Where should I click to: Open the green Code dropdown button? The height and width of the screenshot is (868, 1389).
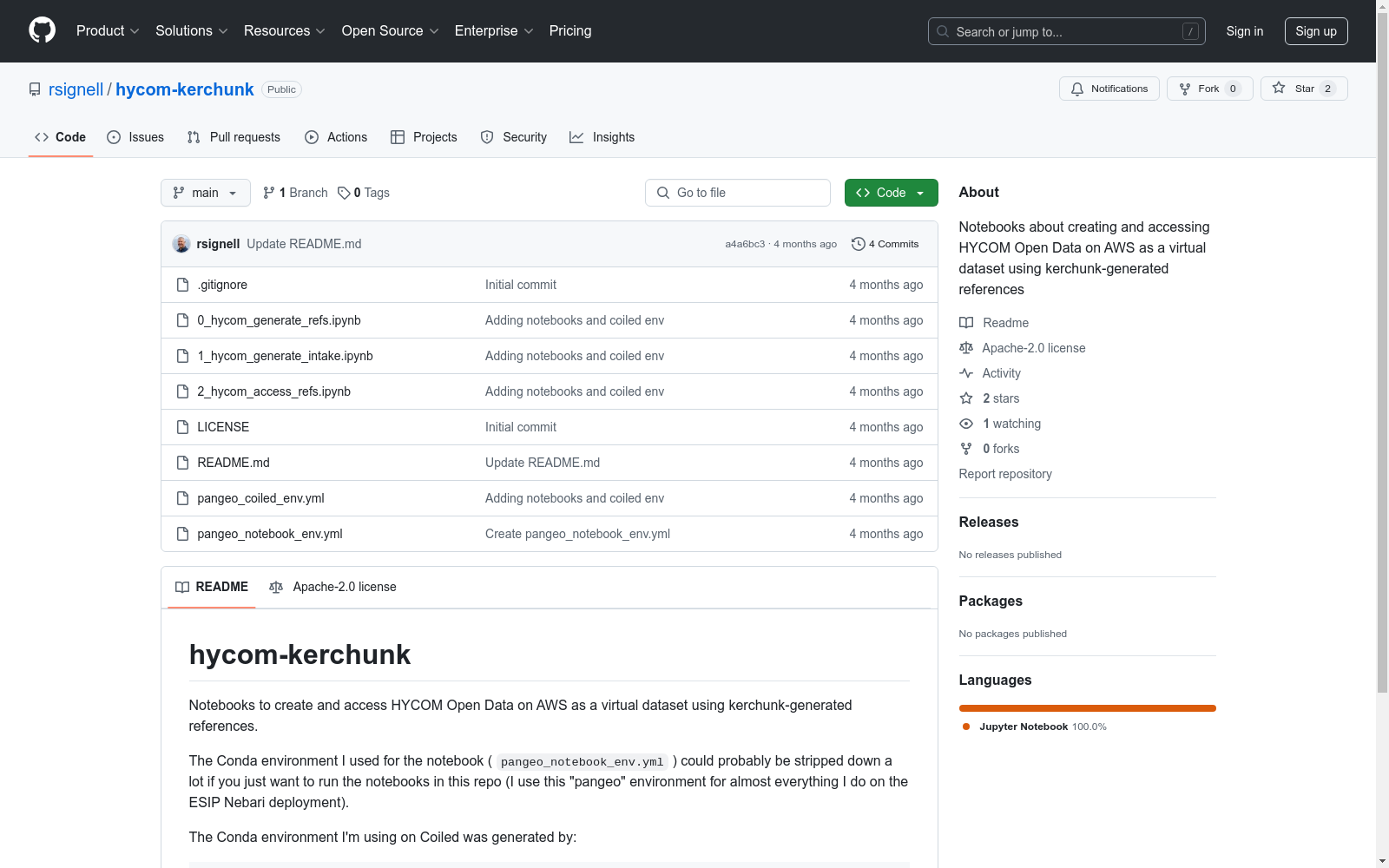click(x=891, y=193)
